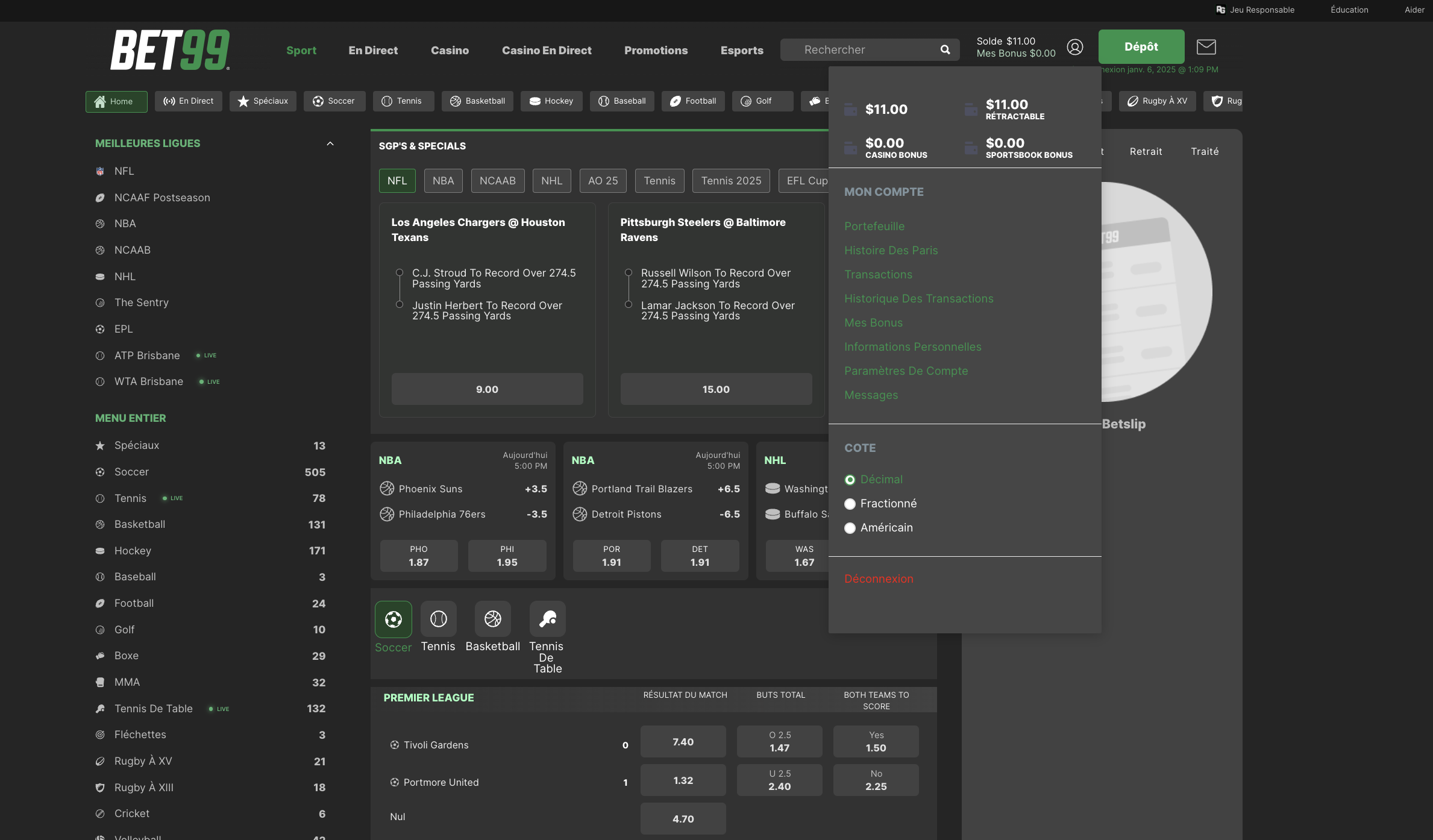Viewport: 1433px width, 840px height.
Task: Select the Américain odds format
Action: tap(879, 528)
